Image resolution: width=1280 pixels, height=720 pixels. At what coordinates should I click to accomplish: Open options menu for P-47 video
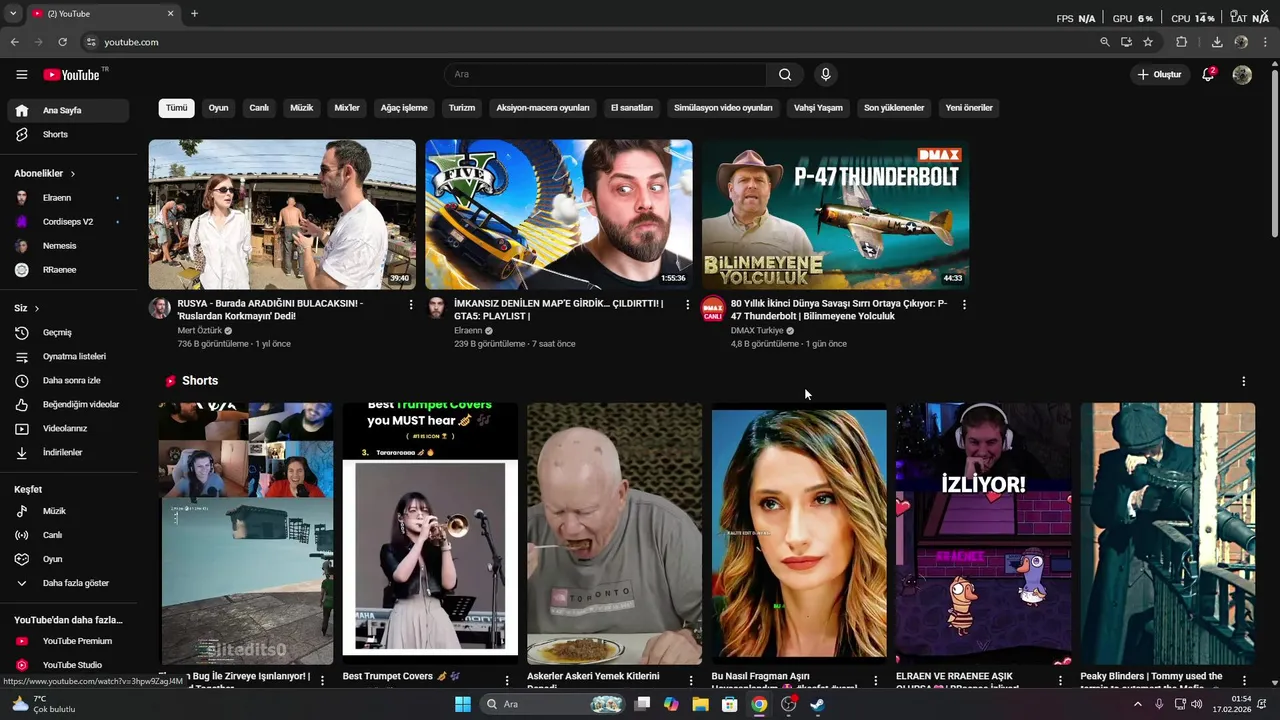click(x=964, y=304)
